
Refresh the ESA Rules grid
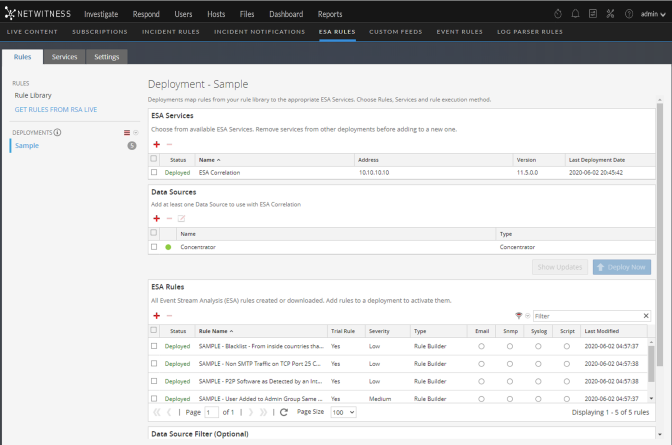284,412
